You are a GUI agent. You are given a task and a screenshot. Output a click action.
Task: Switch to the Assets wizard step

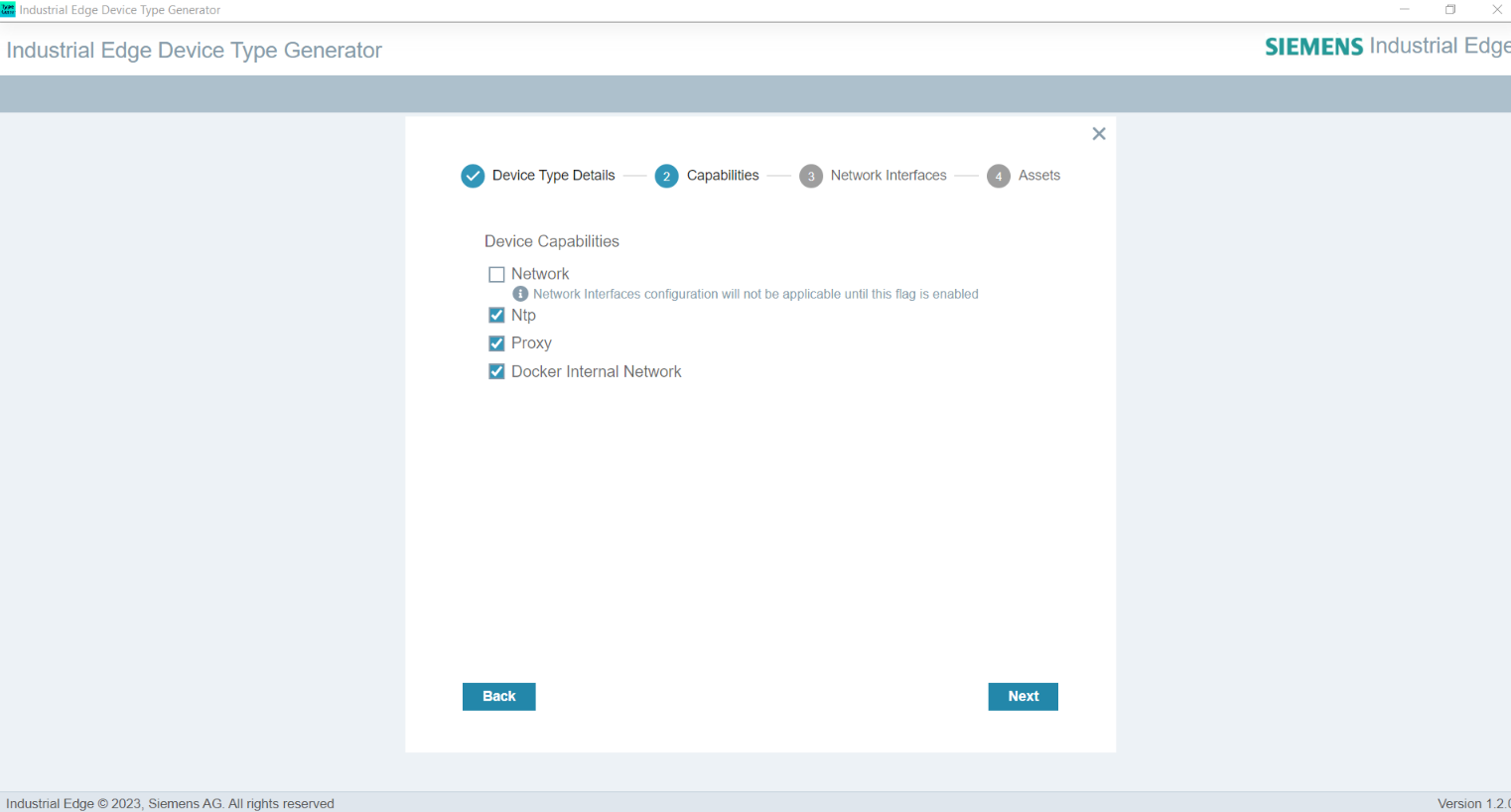click(x=1039, y=176)
